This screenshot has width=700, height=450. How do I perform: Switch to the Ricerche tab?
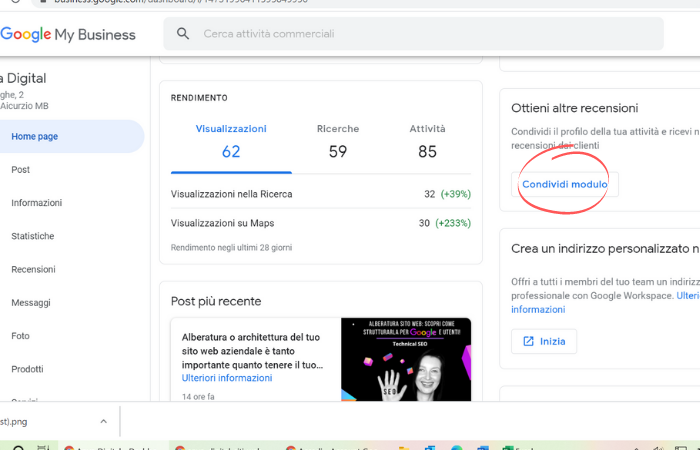pos(338,142)
